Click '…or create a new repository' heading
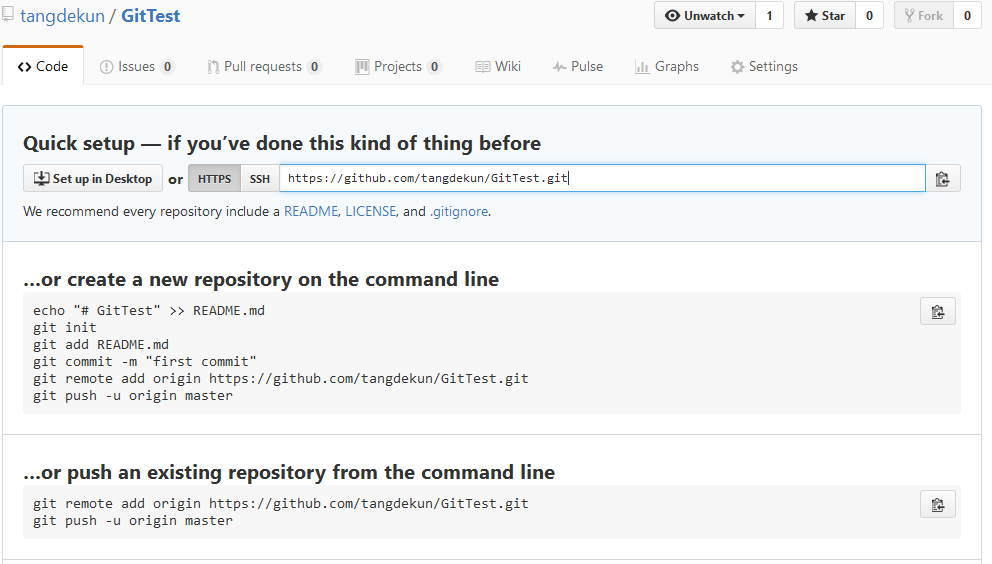 261,280
